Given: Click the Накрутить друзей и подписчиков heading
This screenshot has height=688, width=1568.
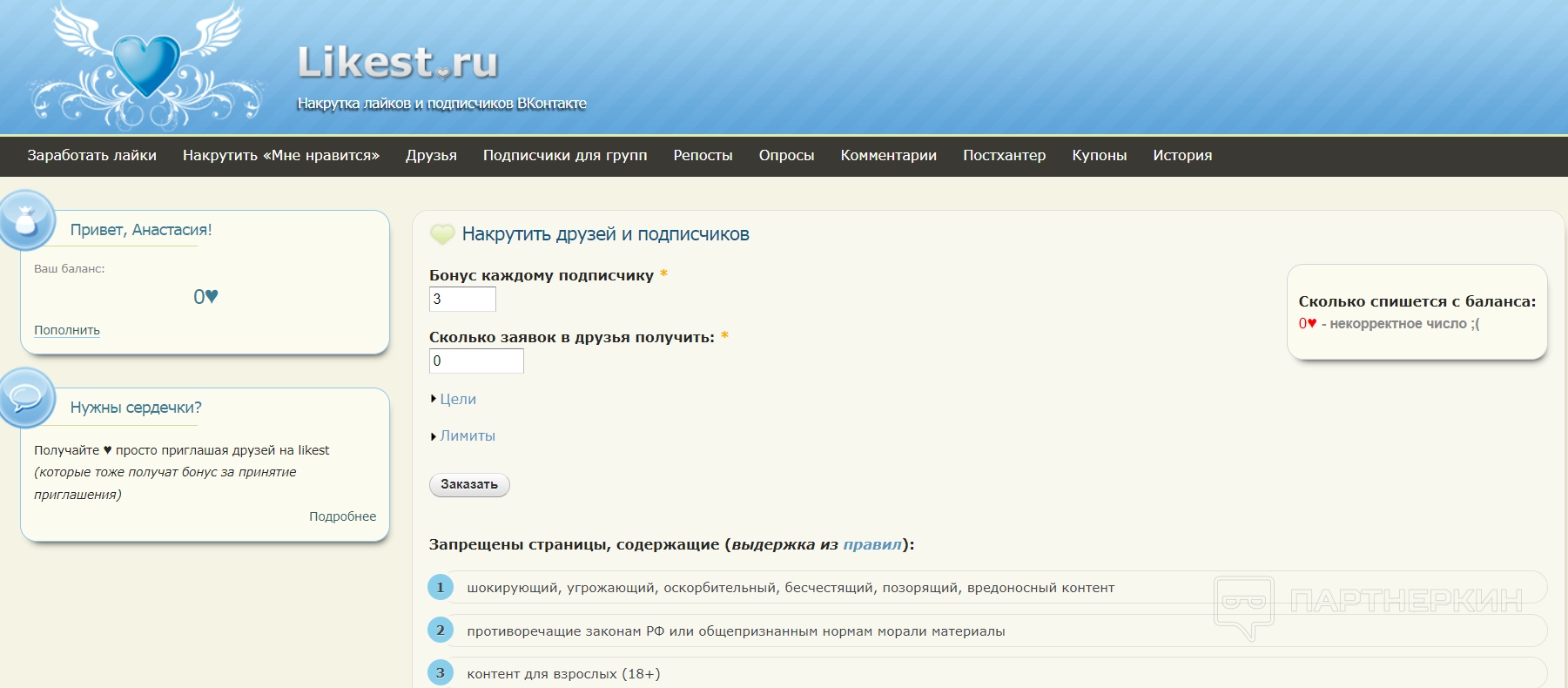Looking at the screenshot, I should 605,234.
